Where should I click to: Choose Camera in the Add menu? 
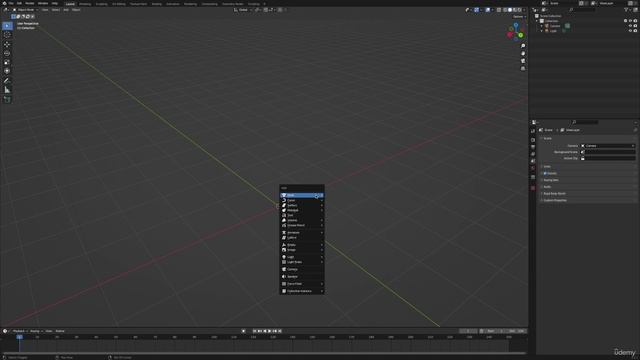click(x=302, y=269)
